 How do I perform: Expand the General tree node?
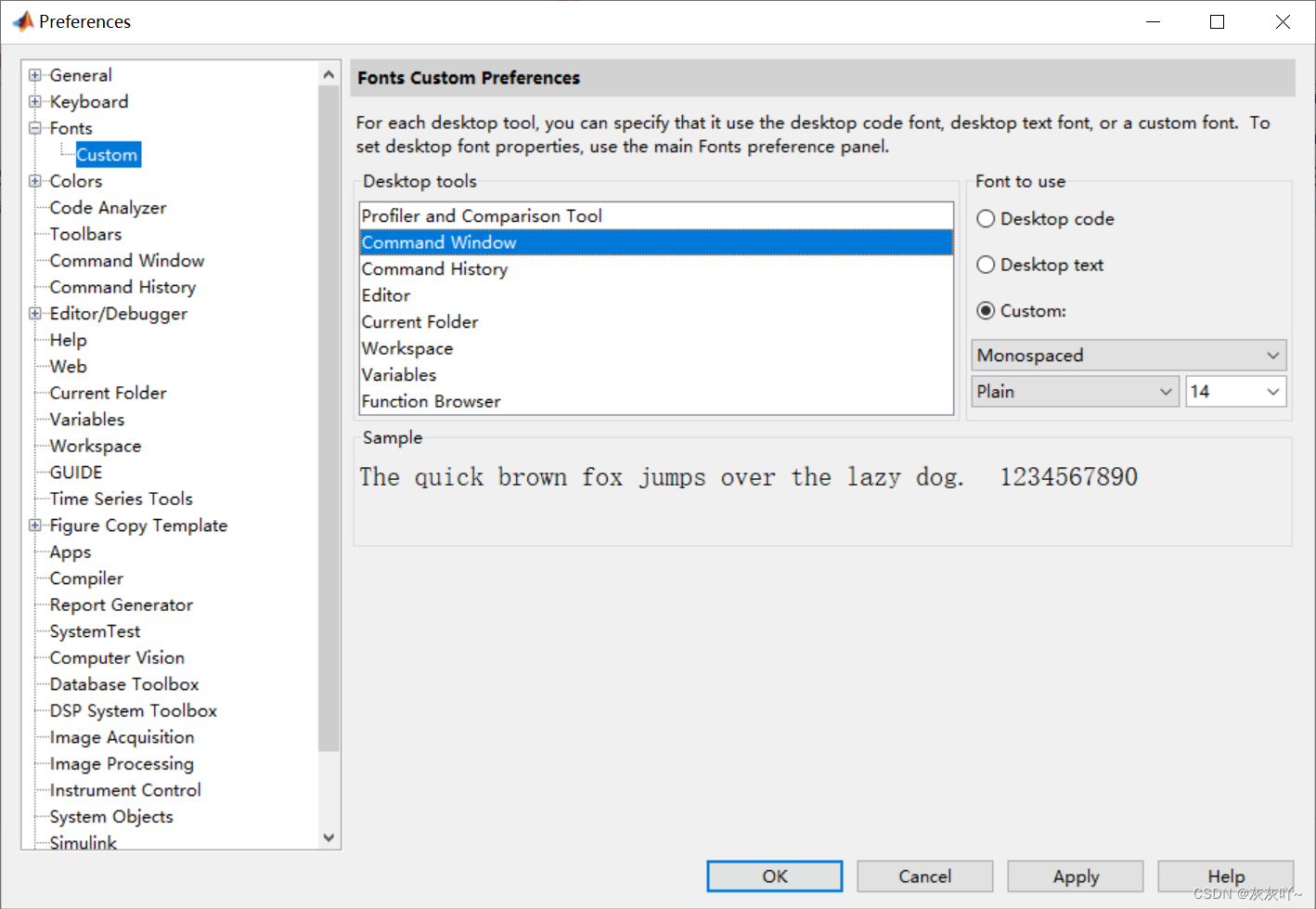[35, 75]
